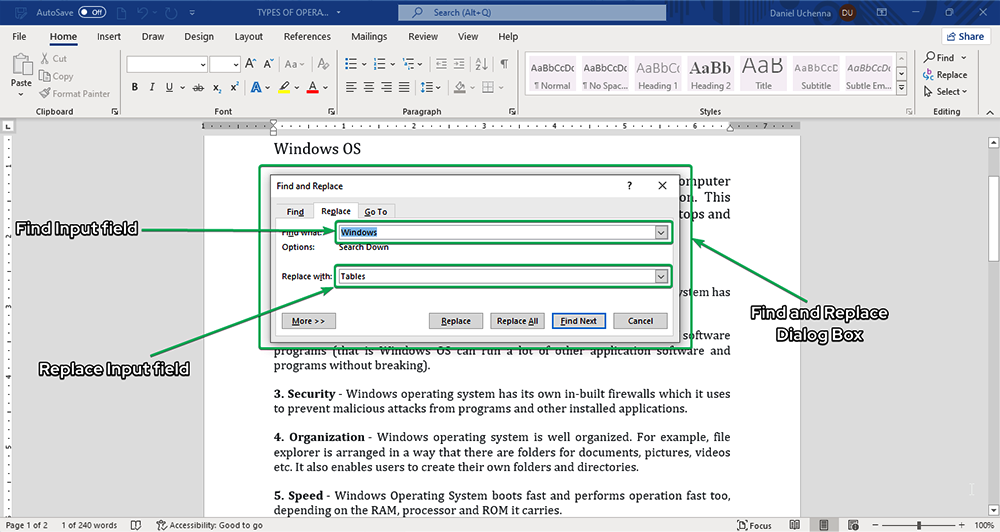
Task: Click the Find Next button
Action: pyautogui.click(x=578, y=321)
